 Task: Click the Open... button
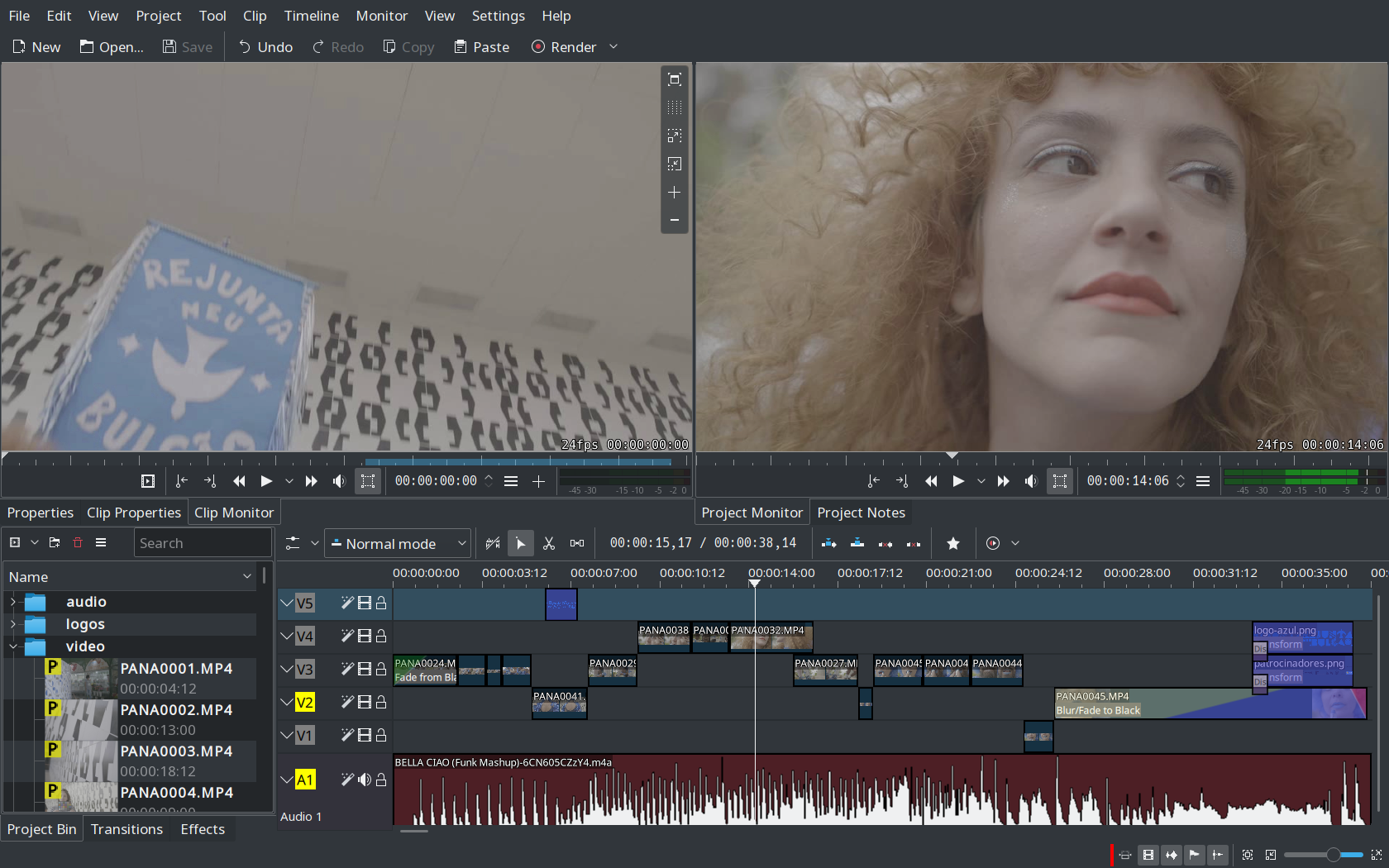coord(112,47)
